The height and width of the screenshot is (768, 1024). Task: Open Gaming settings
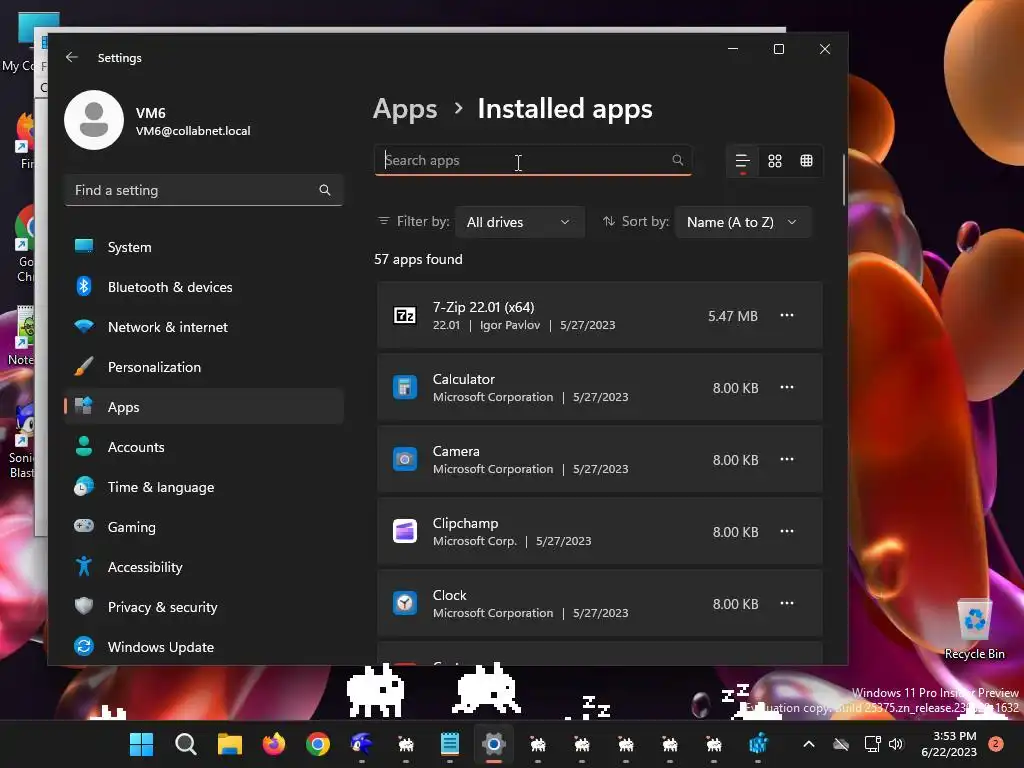pyautogui.click(x=204, y=527)
